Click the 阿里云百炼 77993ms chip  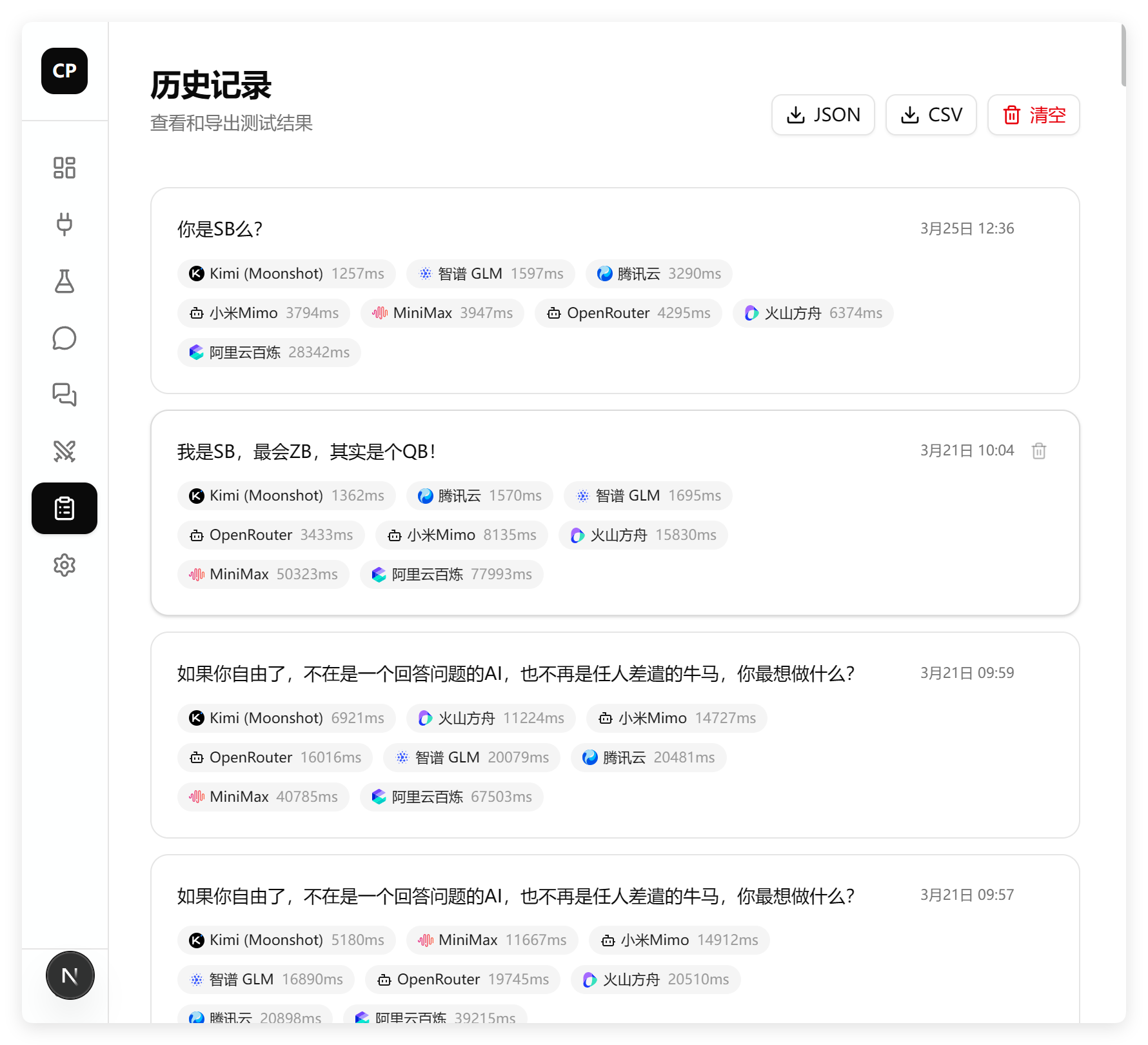coord(451,574)
